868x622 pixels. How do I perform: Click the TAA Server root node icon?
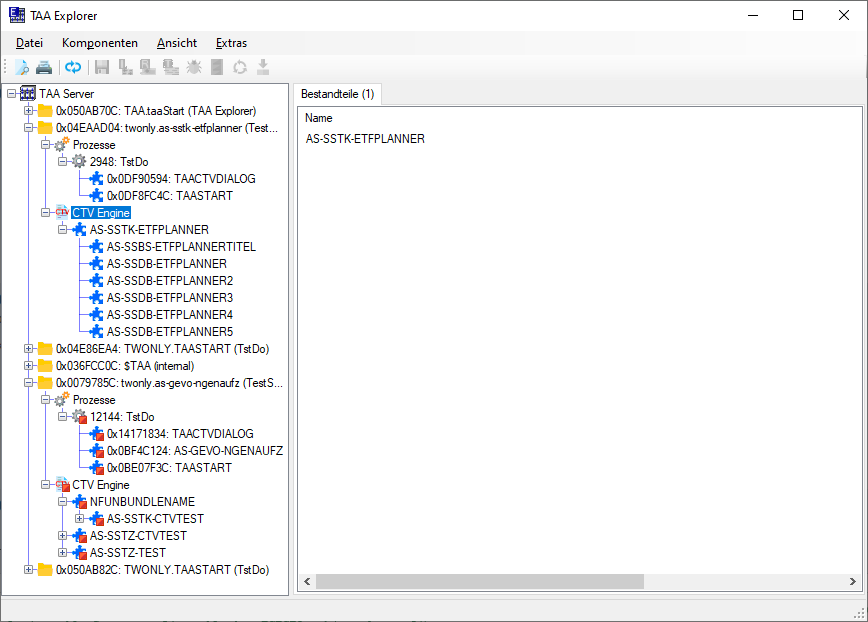click(x=28, y=94)
